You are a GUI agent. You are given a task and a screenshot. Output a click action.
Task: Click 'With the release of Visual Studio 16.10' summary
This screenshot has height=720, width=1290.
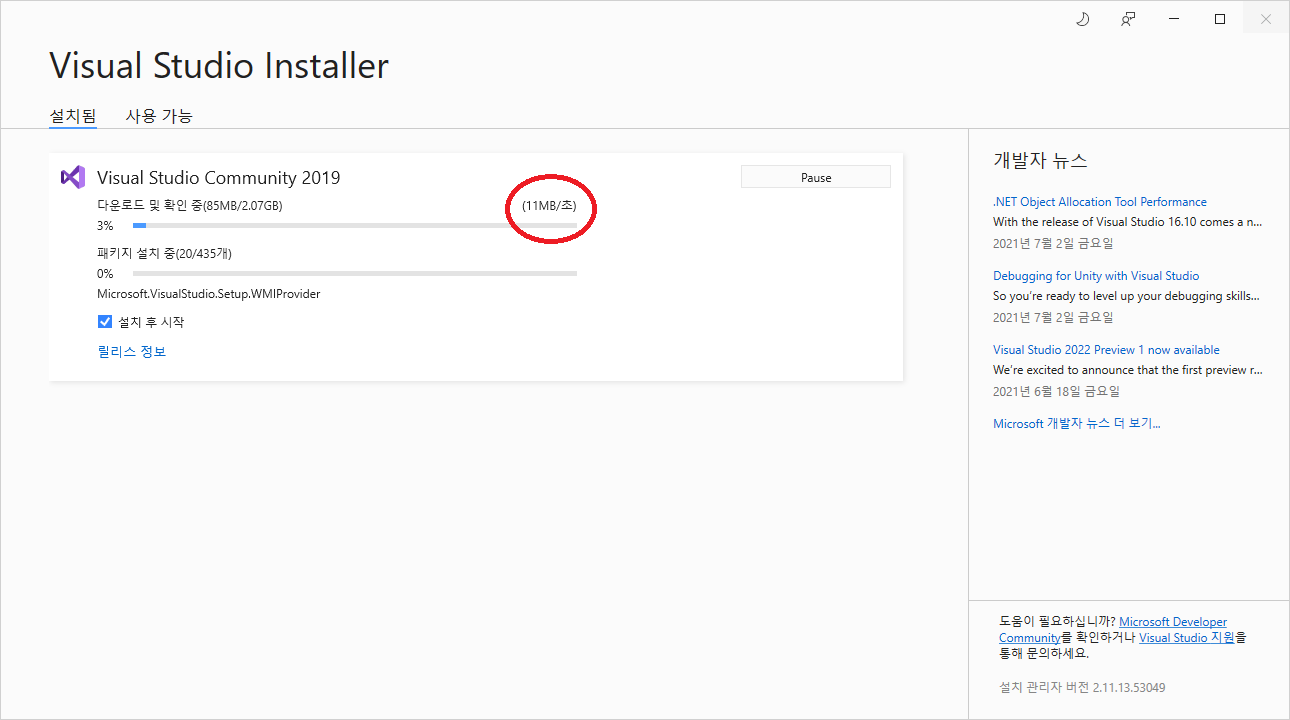[1127, 222]
